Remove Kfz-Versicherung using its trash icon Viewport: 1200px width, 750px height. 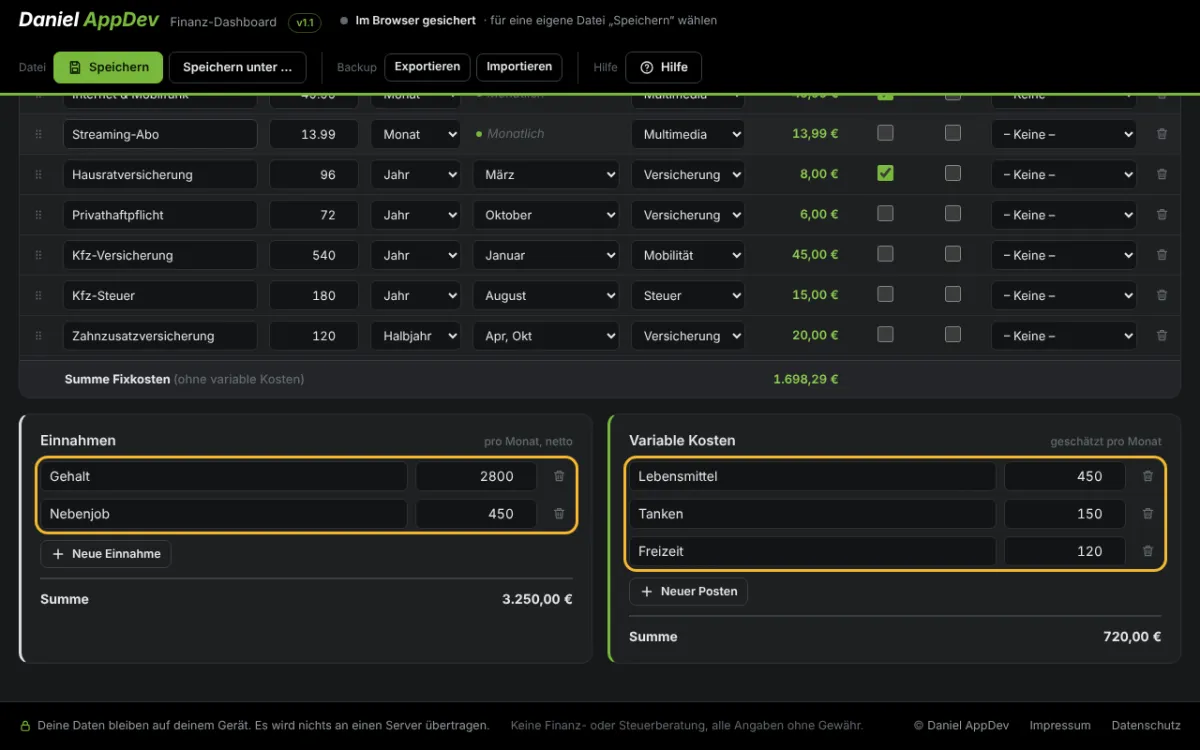(x=1161, y=255)
